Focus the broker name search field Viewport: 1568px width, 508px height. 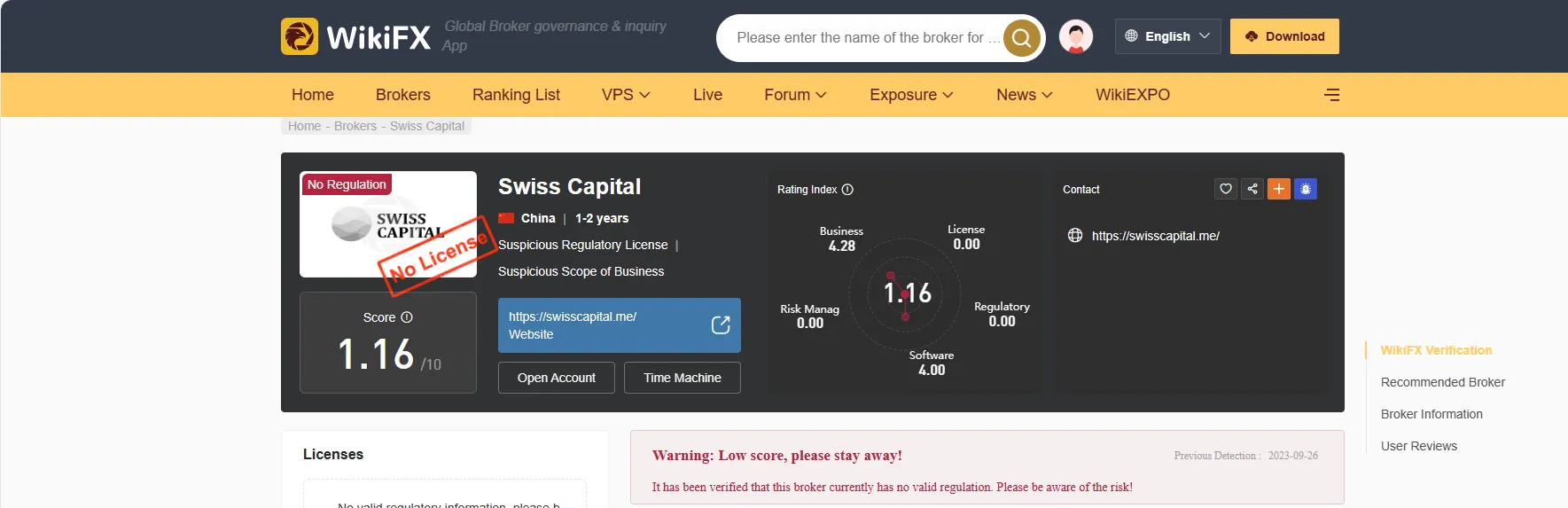click(x=867, y=38)
